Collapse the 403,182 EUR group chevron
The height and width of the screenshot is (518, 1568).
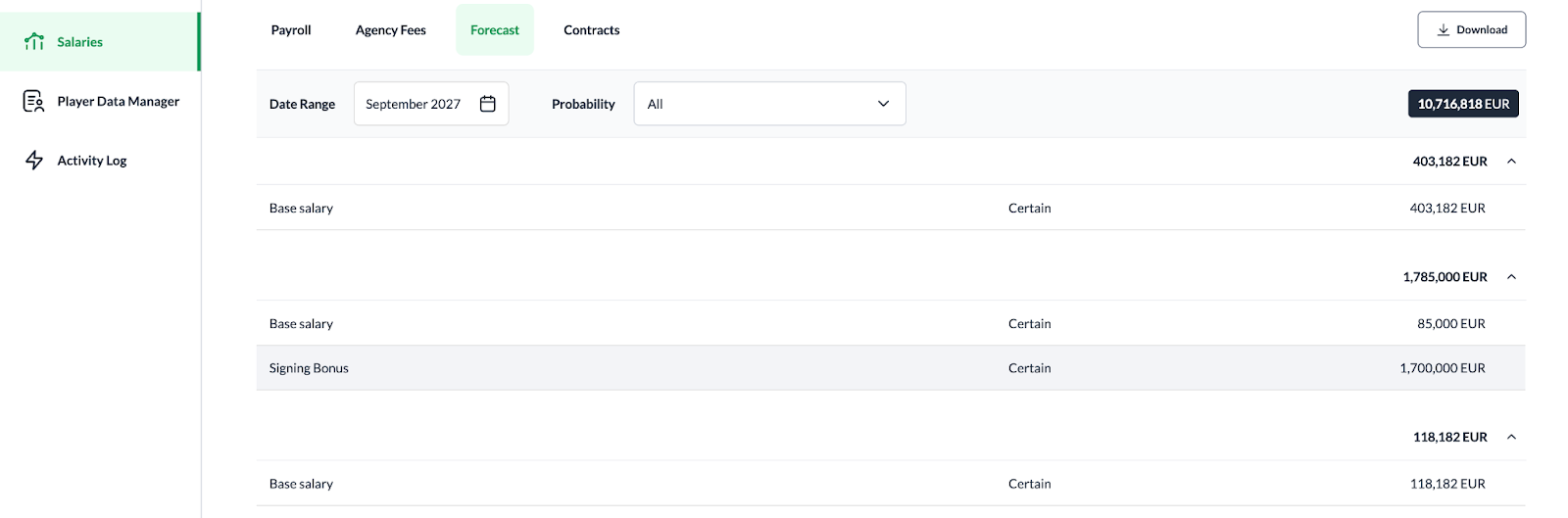(1511, 162)
